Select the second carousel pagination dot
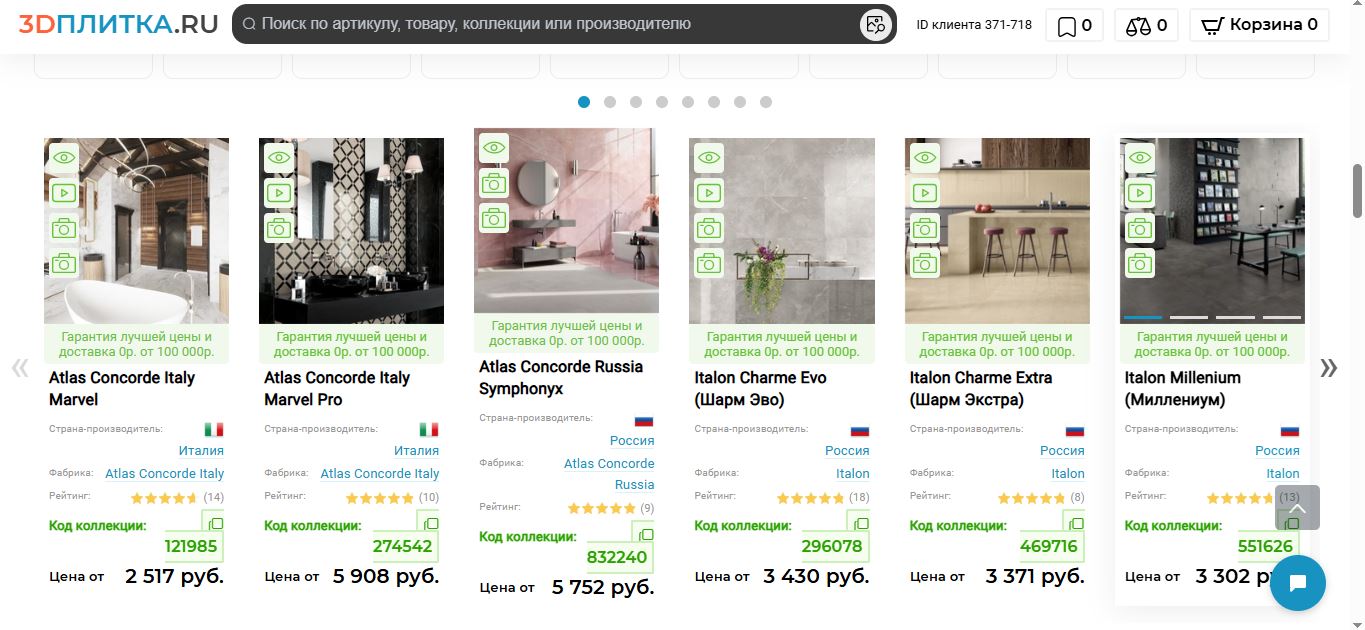1365x630 pixels. coord(610,102)
